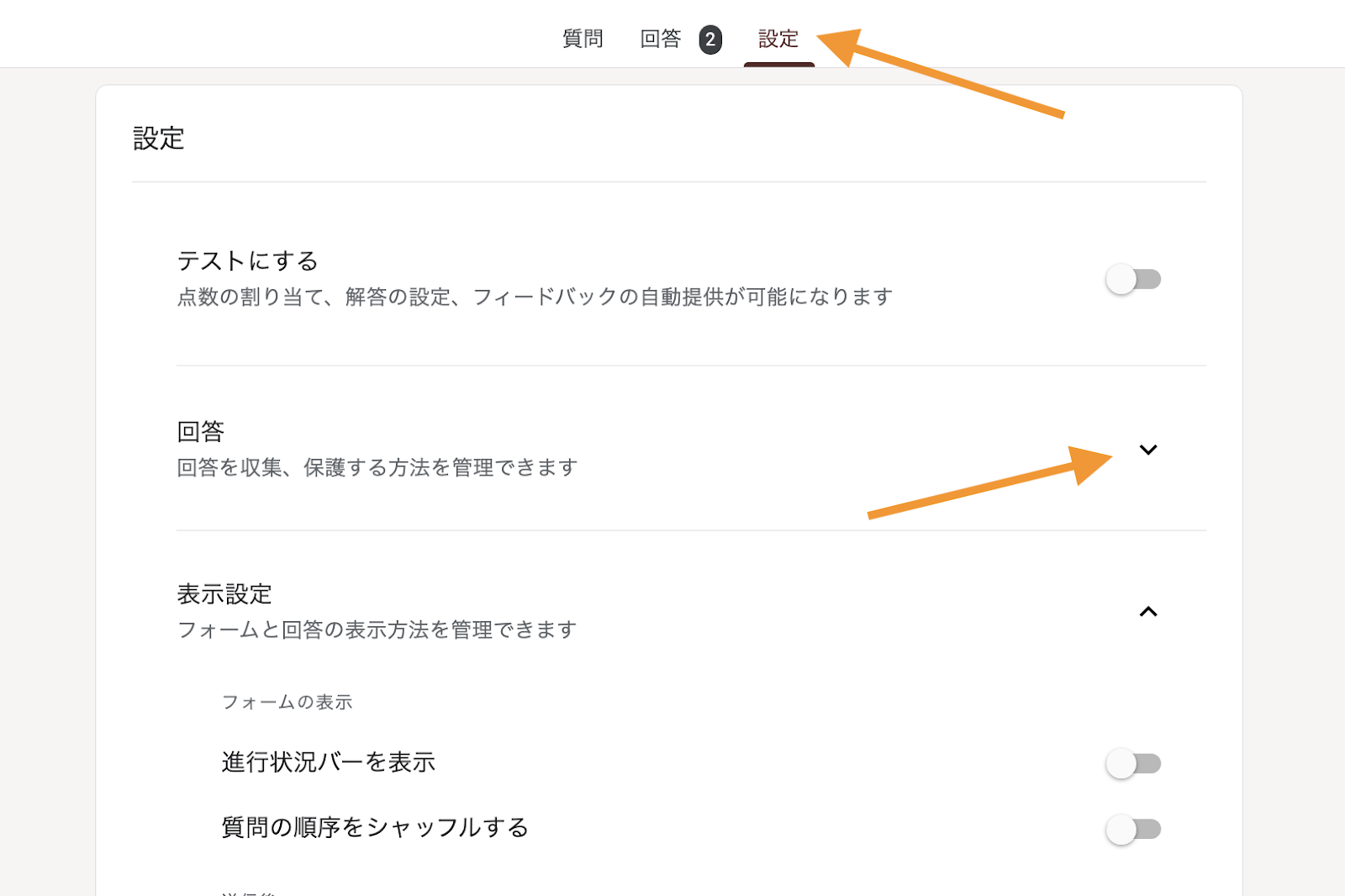Click the 質問の順序をシャッフルする label
The width and height of the screenshot is (1345, 896).
[x=374, y=828]
